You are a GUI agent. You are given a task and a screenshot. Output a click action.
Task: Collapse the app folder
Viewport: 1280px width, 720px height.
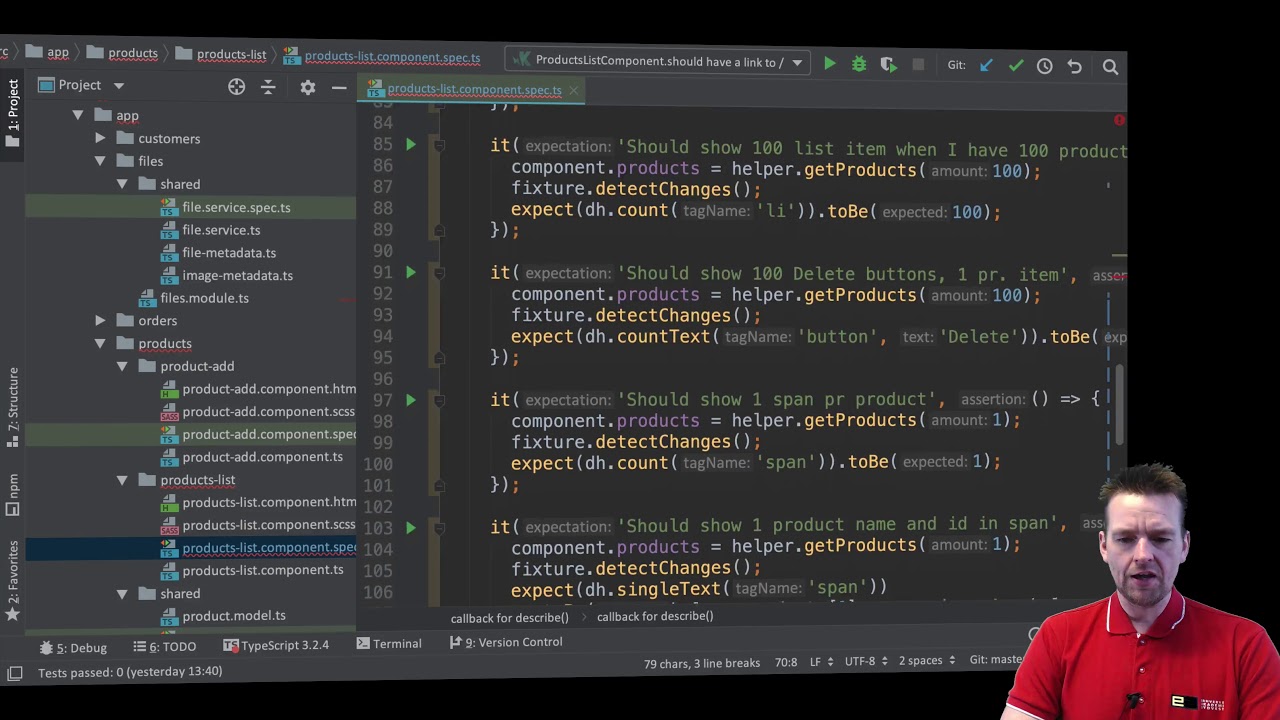(x=77, y=116)
